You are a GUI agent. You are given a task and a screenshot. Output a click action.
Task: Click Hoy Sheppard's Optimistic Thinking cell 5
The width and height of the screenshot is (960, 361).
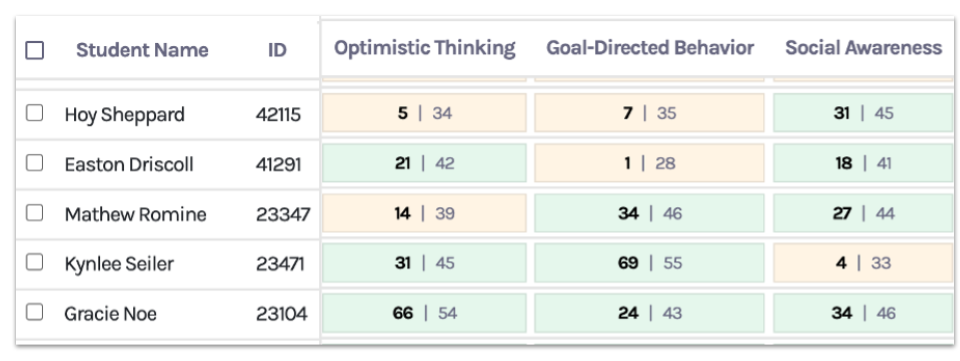(x=424, y=113)
